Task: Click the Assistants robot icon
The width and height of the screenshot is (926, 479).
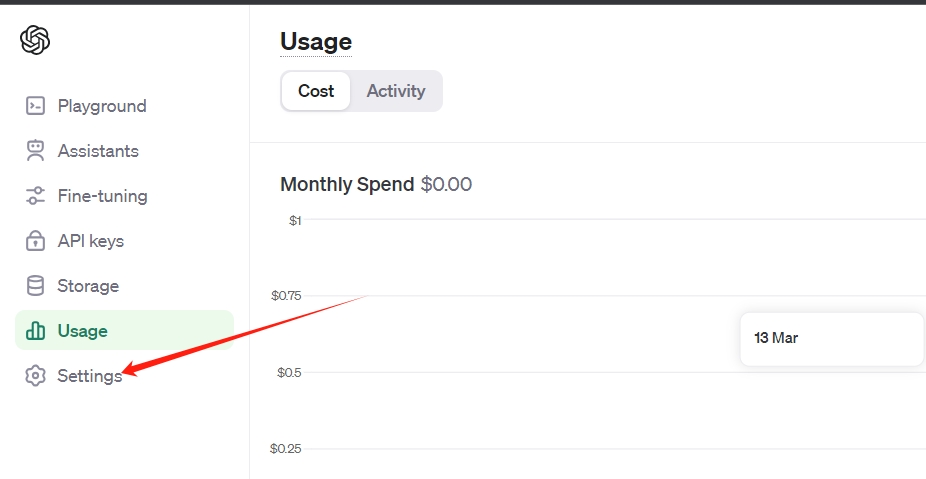Action: (35, 151)
